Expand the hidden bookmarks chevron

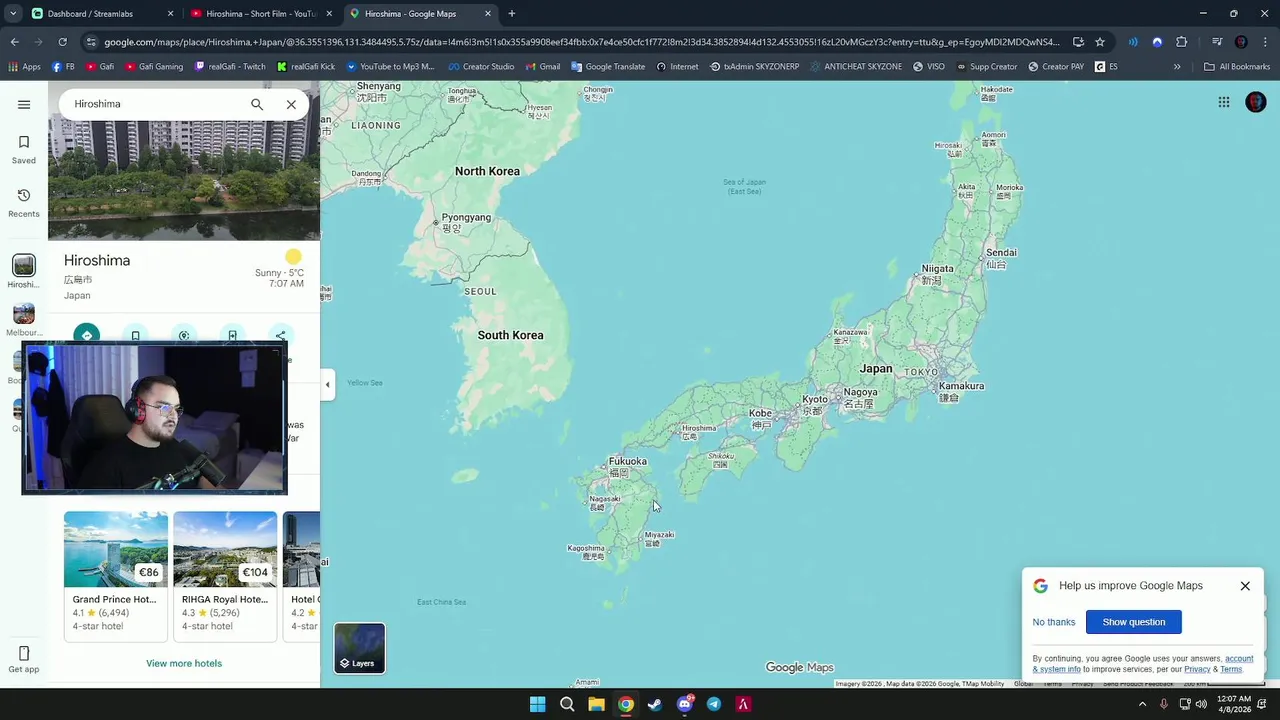[x=1177, y=67]
